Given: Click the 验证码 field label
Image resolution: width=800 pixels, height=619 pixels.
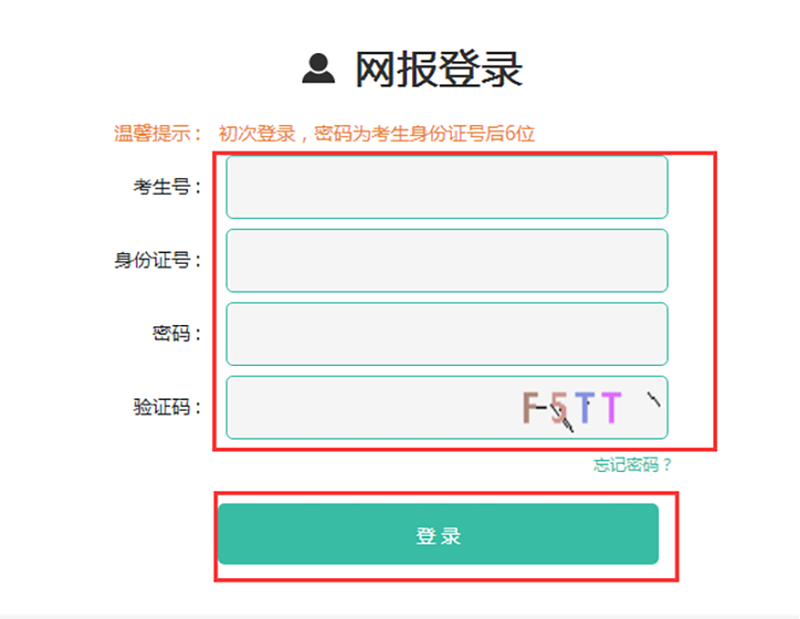Looking at the screenshot, I should pyautogui.click(x=165, y=405).
